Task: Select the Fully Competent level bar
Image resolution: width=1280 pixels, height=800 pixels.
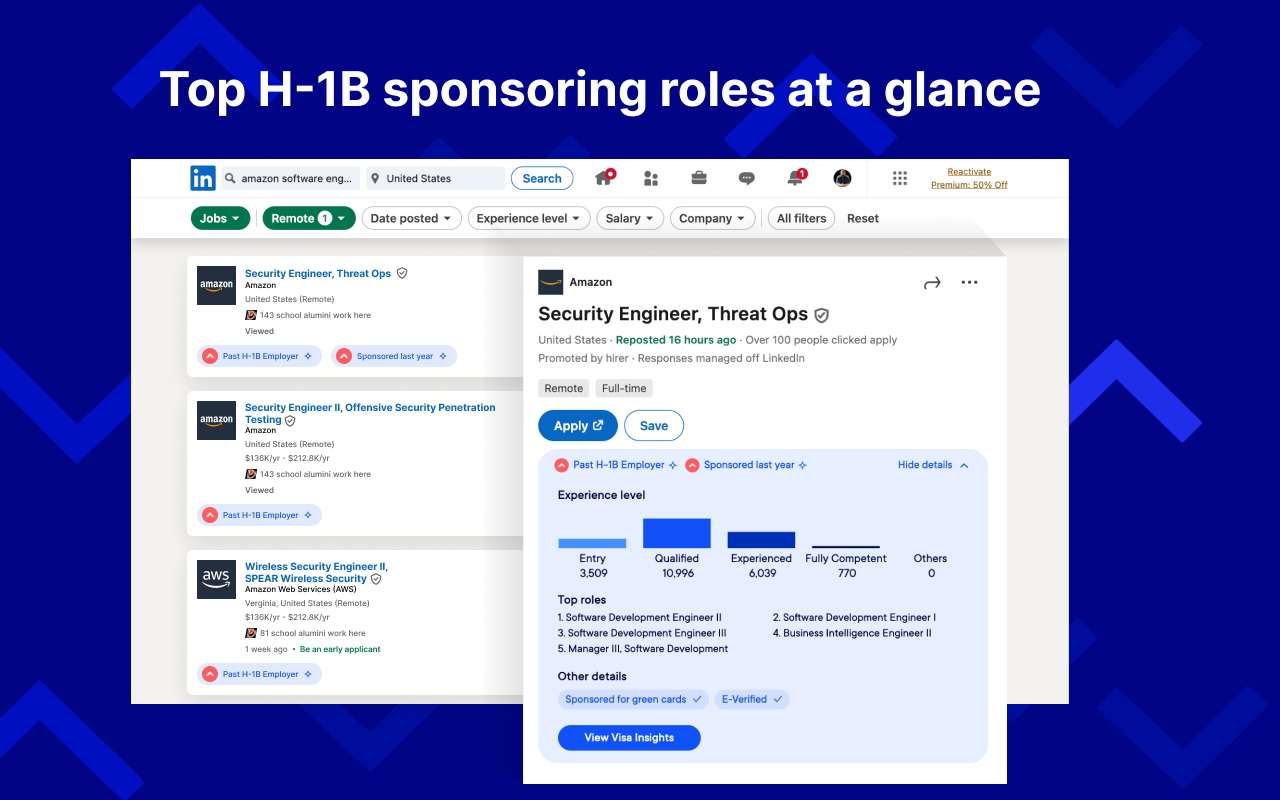Action: point(846,547)
